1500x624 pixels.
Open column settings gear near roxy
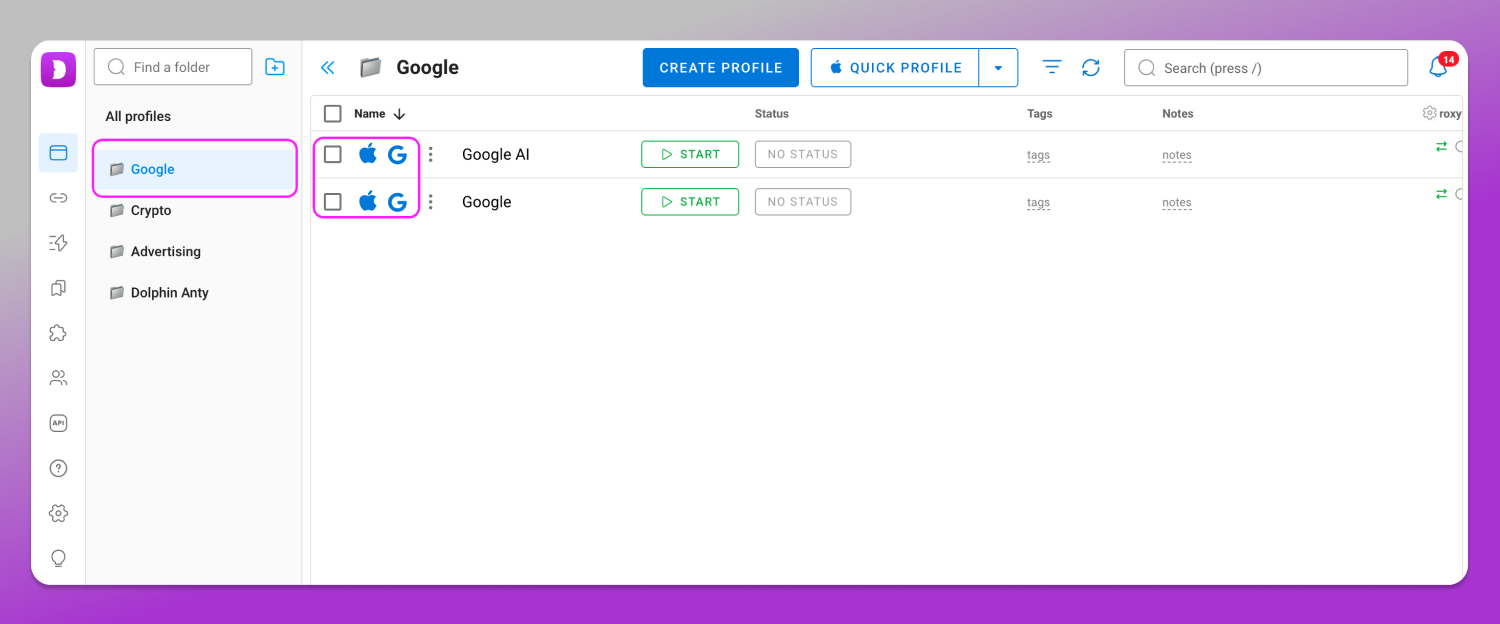coord(1429,113)
